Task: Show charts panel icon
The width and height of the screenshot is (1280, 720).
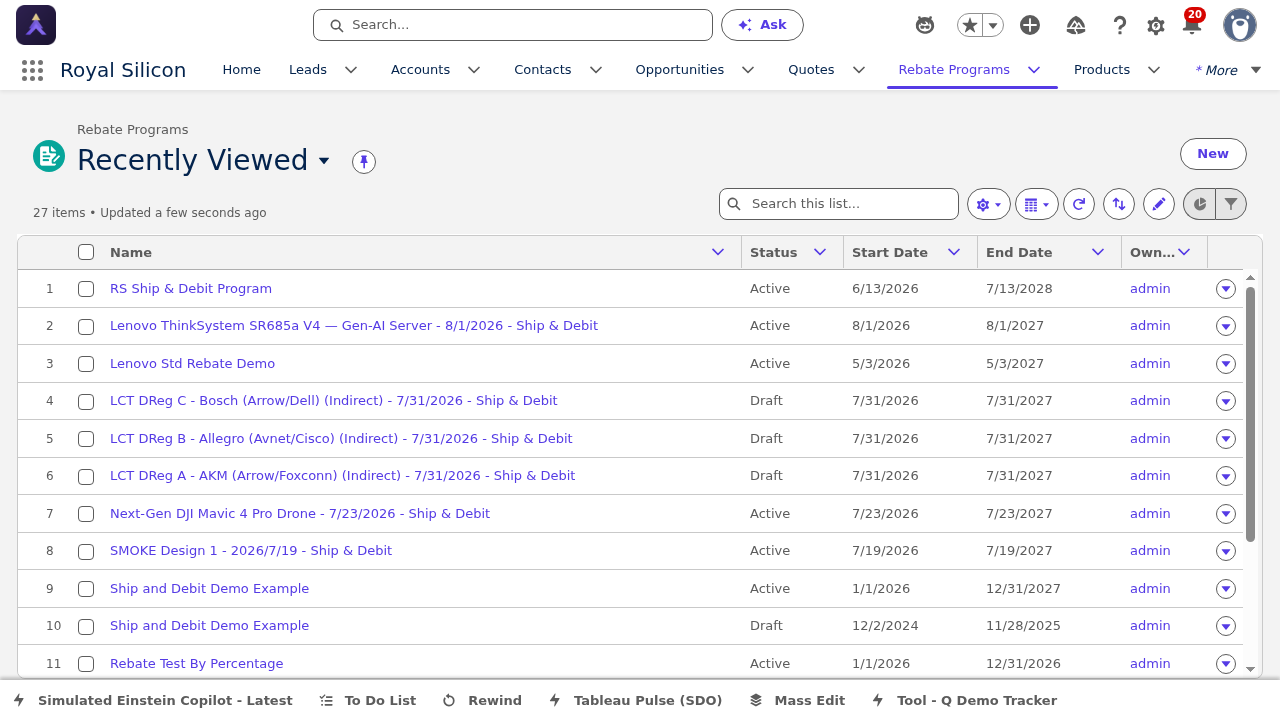Action: tap(1199, 204)
